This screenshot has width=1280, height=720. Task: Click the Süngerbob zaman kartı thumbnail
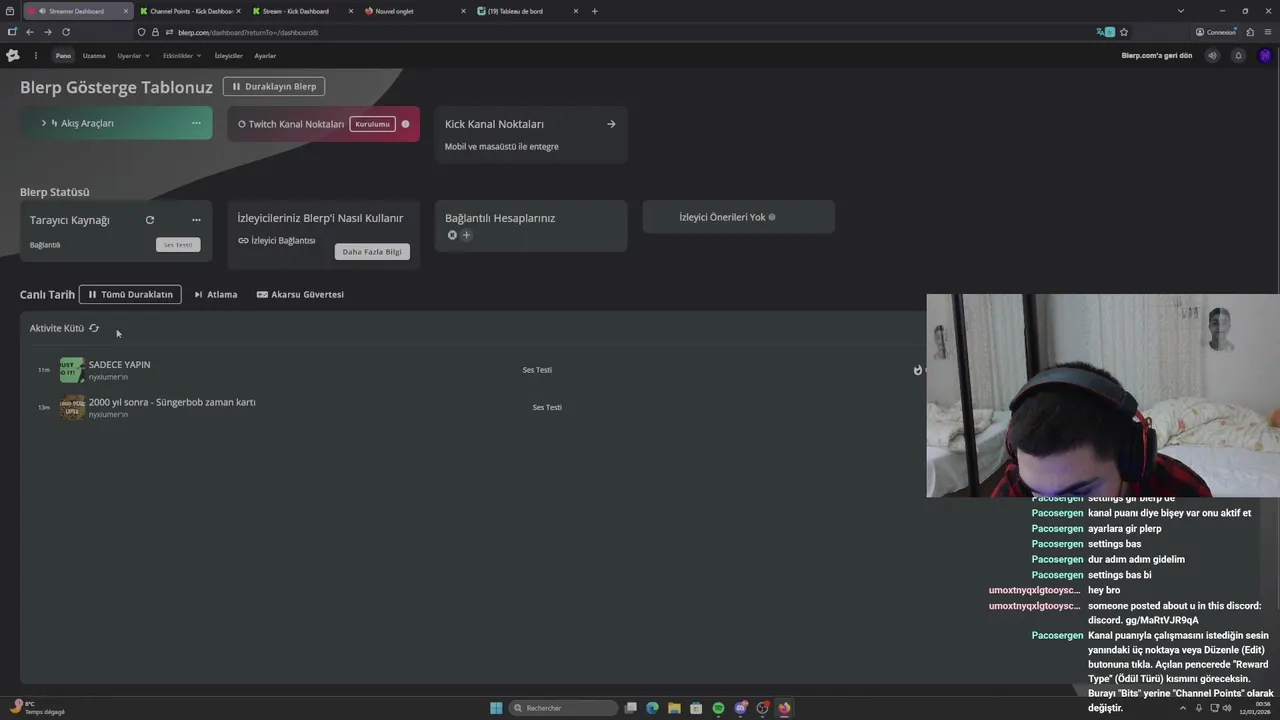[71, 407]
